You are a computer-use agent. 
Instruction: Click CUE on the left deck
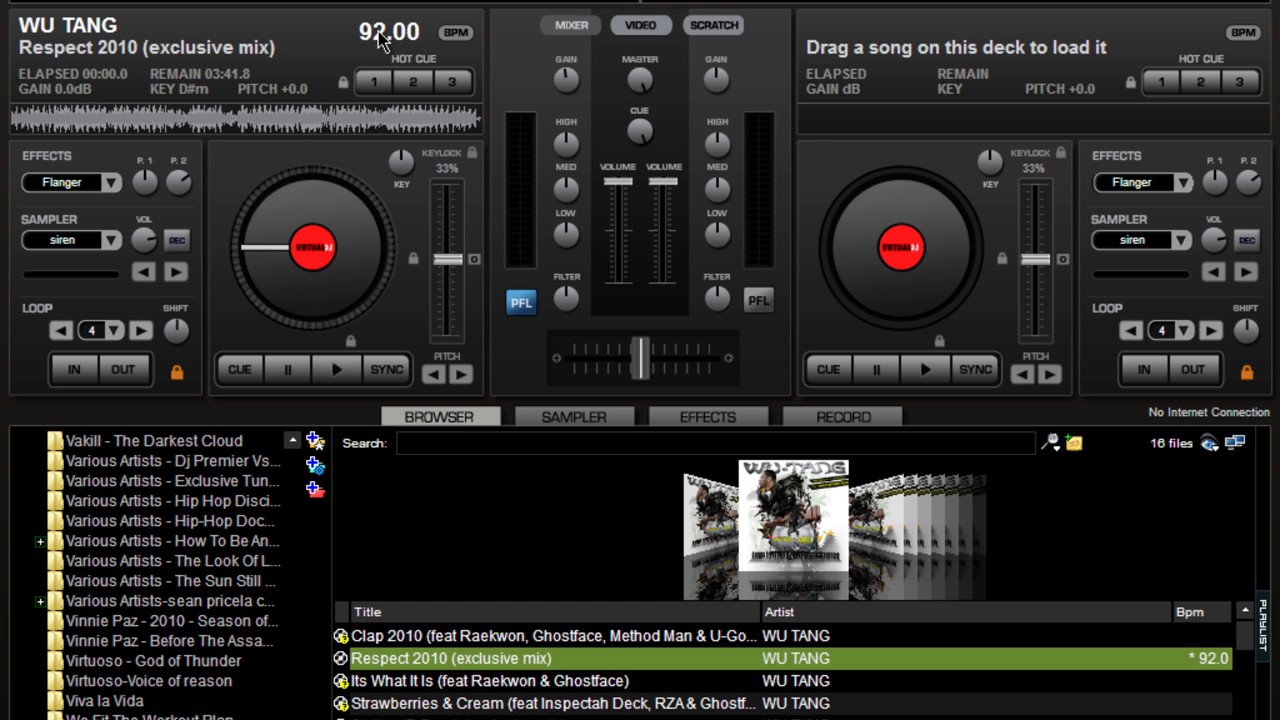pos(240,370)
